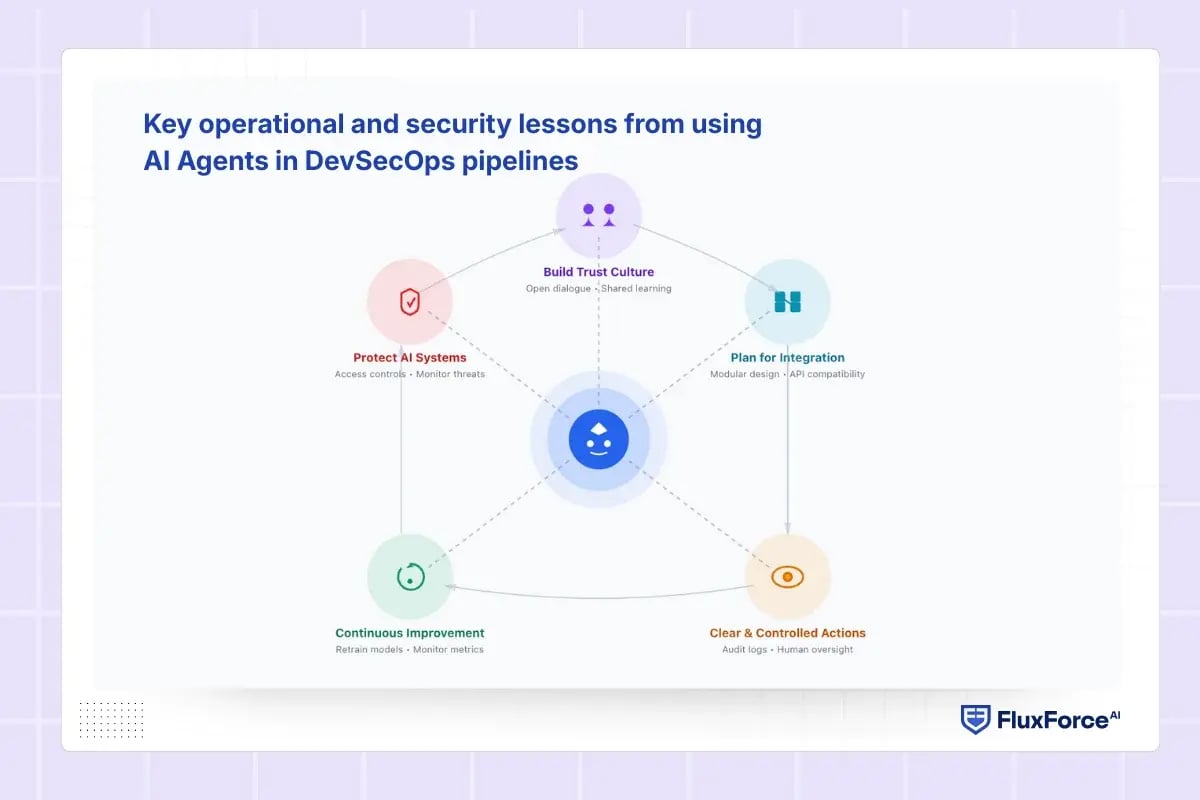Select the circular refresh Continuous Improvement icon
1200x800 pixels.
[x=410, y=577]
